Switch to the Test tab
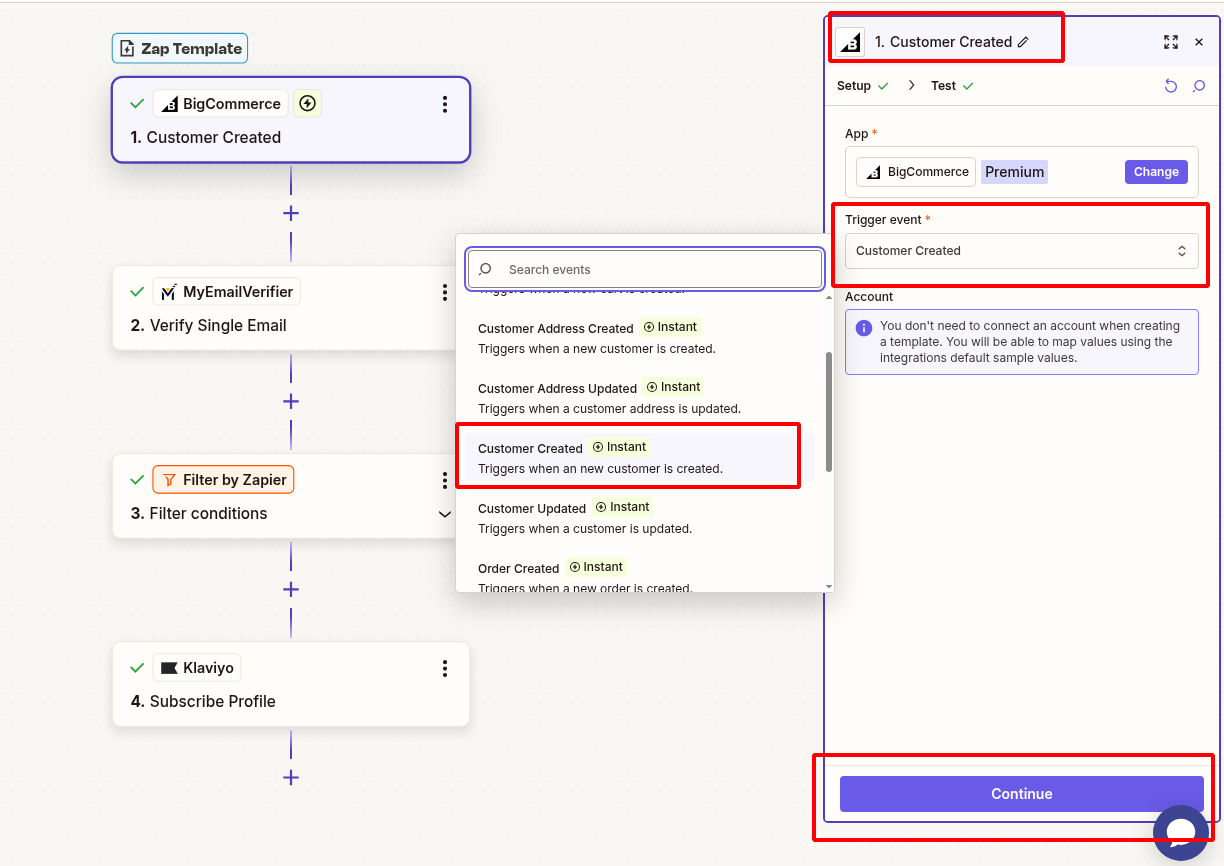Viewport: 1224px width, 866px height. point(944,86)
